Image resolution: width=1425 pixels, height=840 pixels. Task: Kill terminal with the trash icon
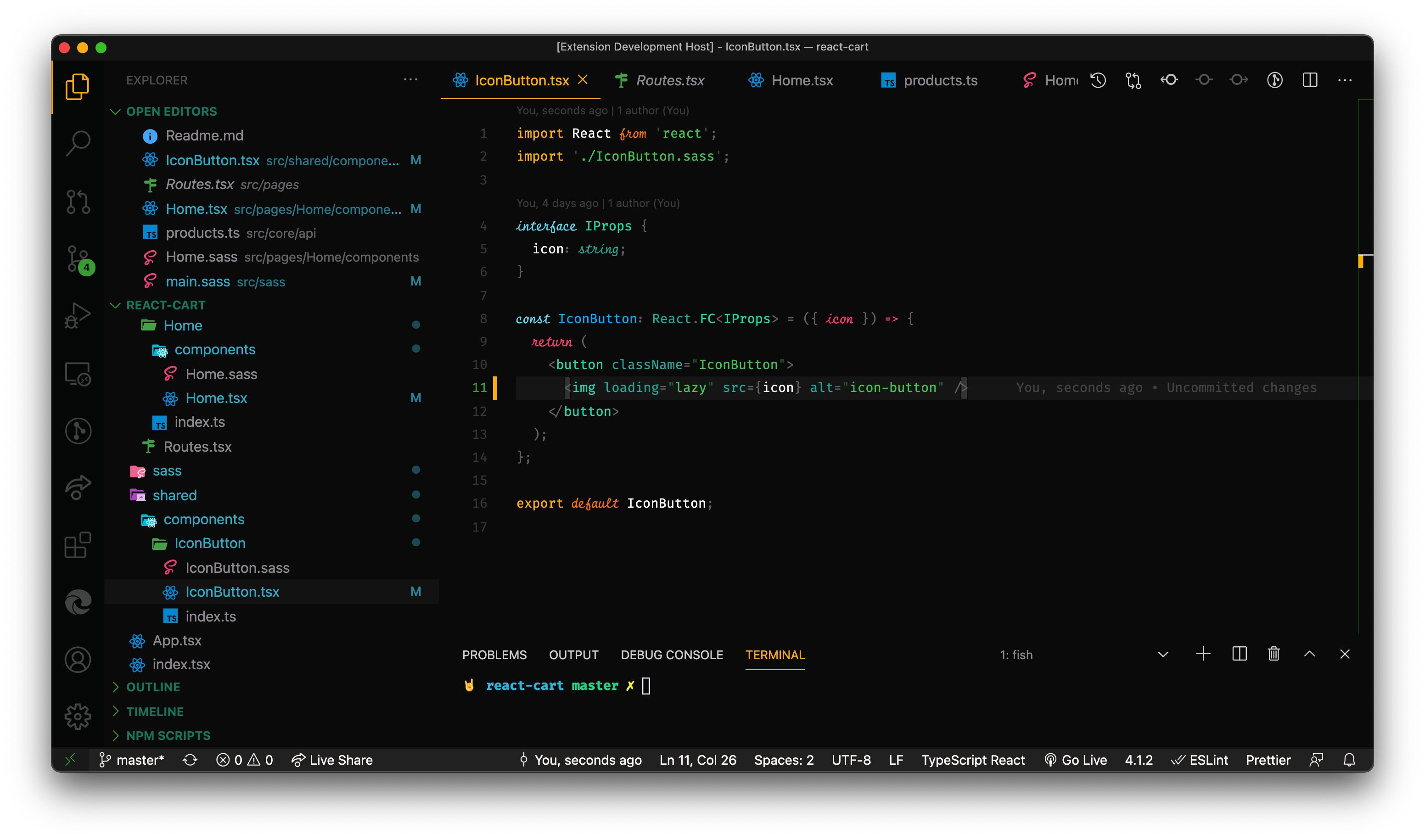(x=1273, y=655)
